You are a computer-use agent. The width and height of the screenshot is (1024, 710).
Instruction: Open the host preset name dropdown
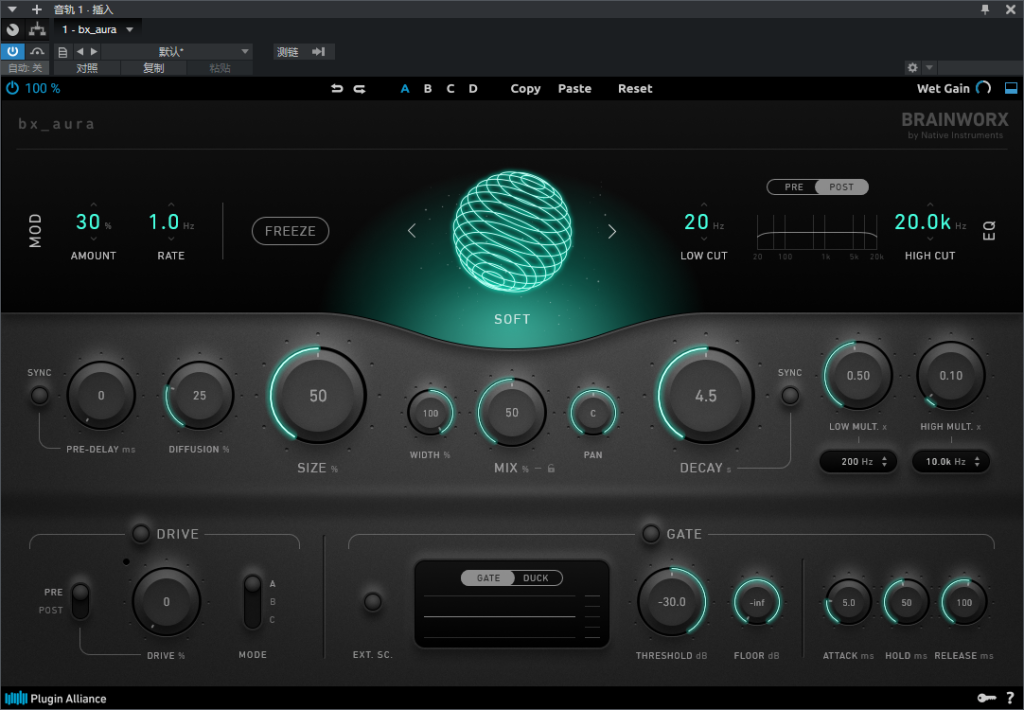click(176, 52)
